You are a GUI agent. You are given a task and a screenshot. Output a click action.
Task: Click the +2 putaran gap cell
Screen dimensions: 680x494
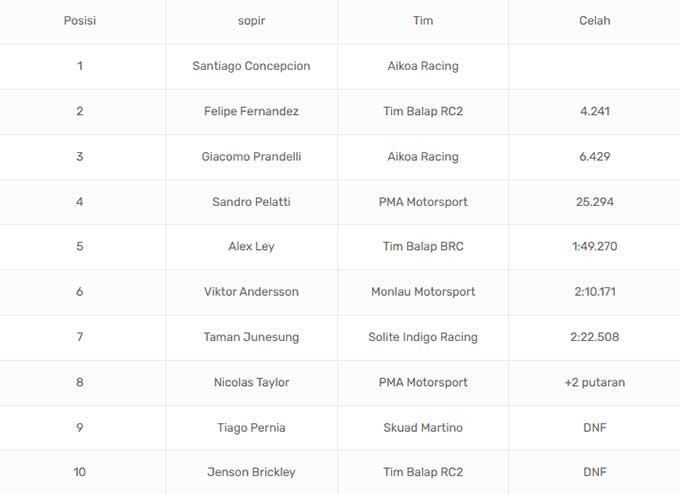(594, 382)
